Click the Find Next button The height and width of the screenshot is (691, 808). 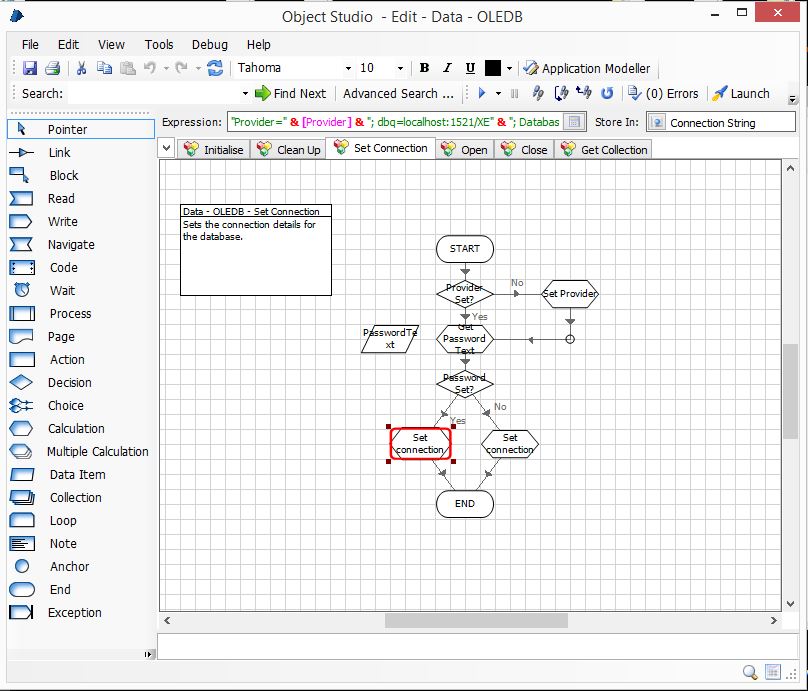(290, 94)
